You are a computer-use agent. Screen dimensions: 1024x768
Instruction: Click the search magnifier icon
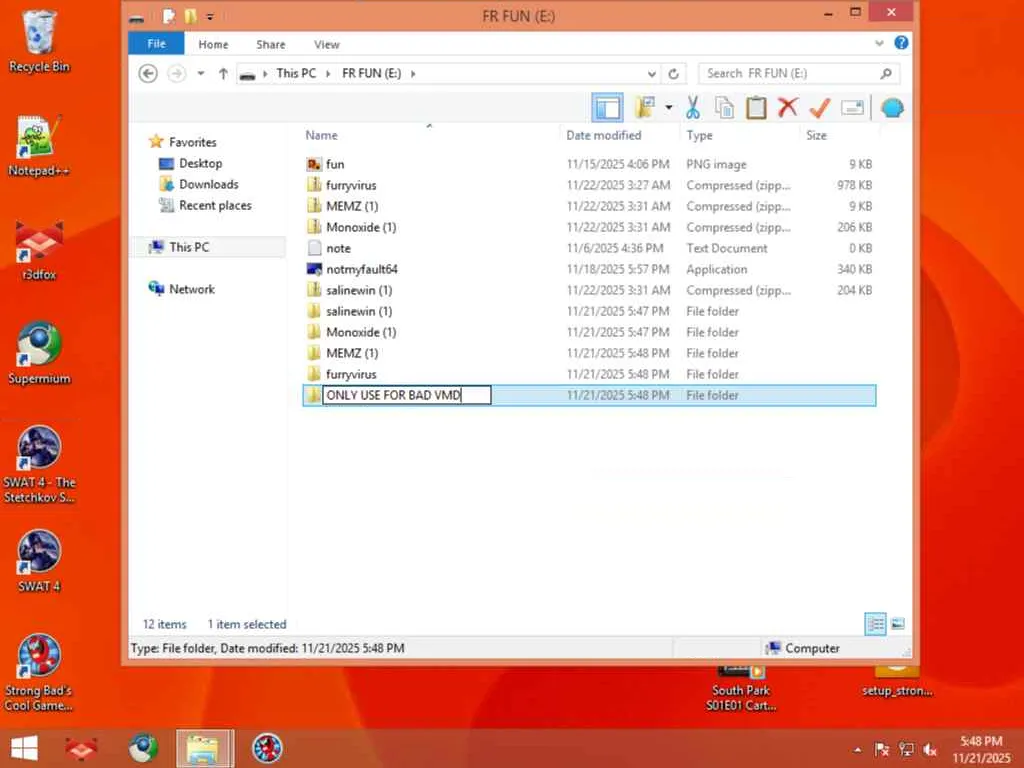pos(886,74)
